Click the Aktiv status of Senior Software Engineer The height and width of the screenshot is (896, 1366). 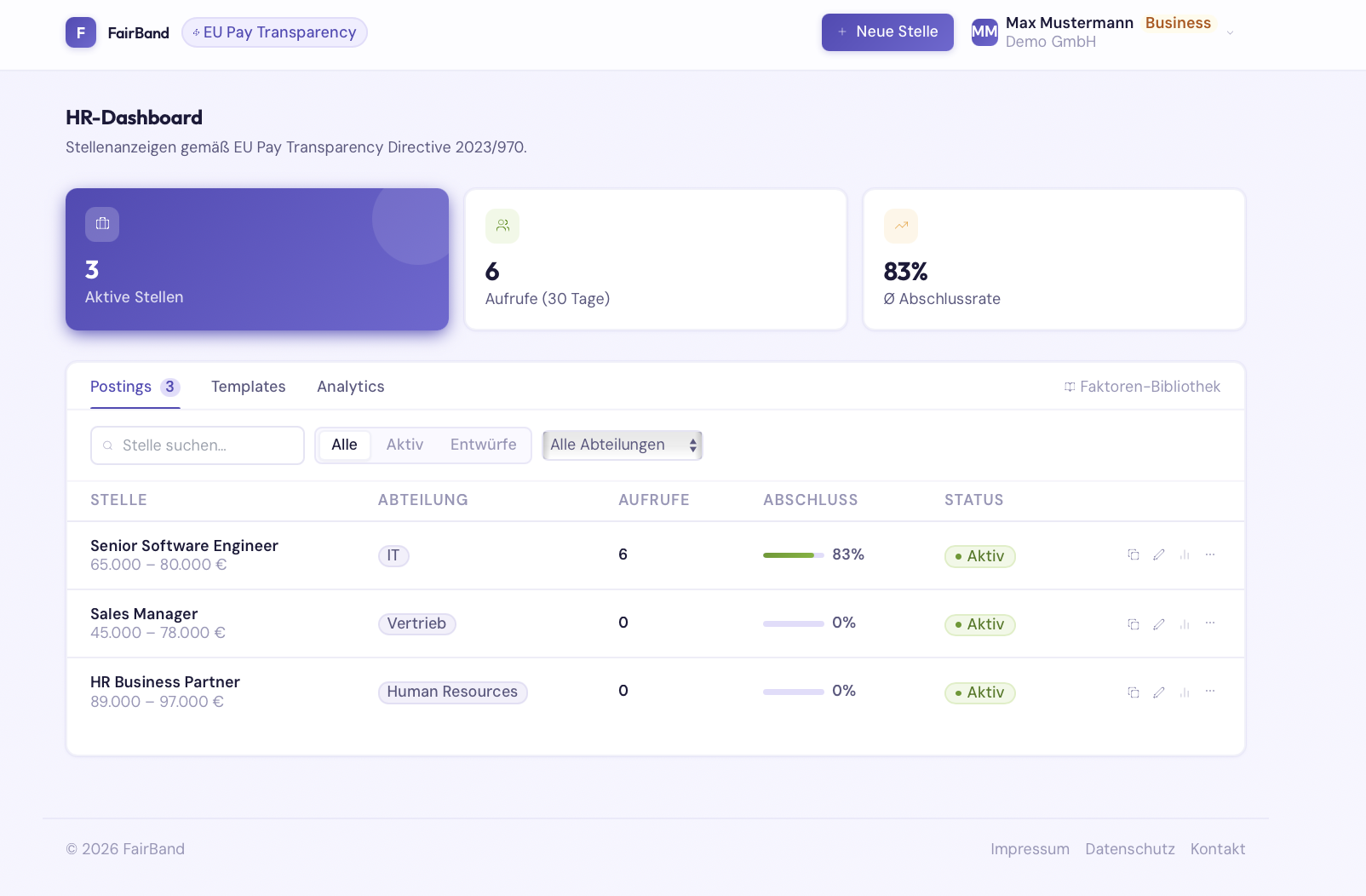coord(980,556)
